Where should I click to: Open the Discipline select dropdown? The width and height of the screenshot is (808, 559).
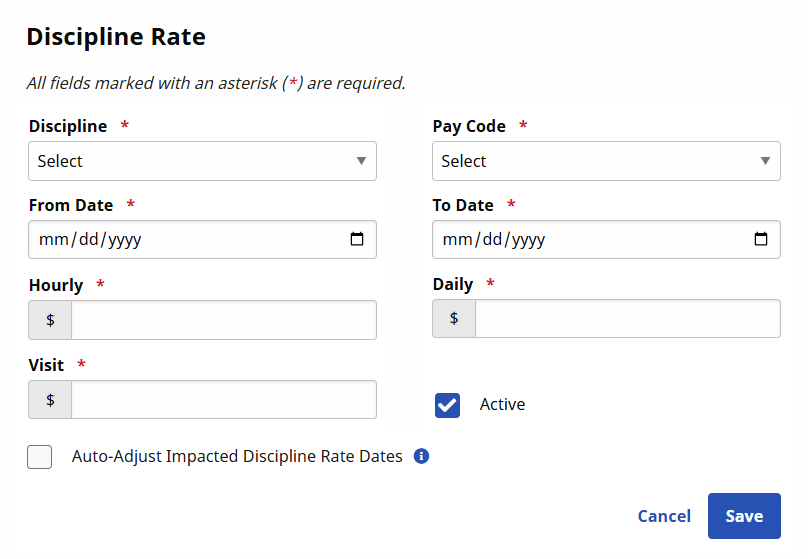pyautogui.click(x=190, y=161)
